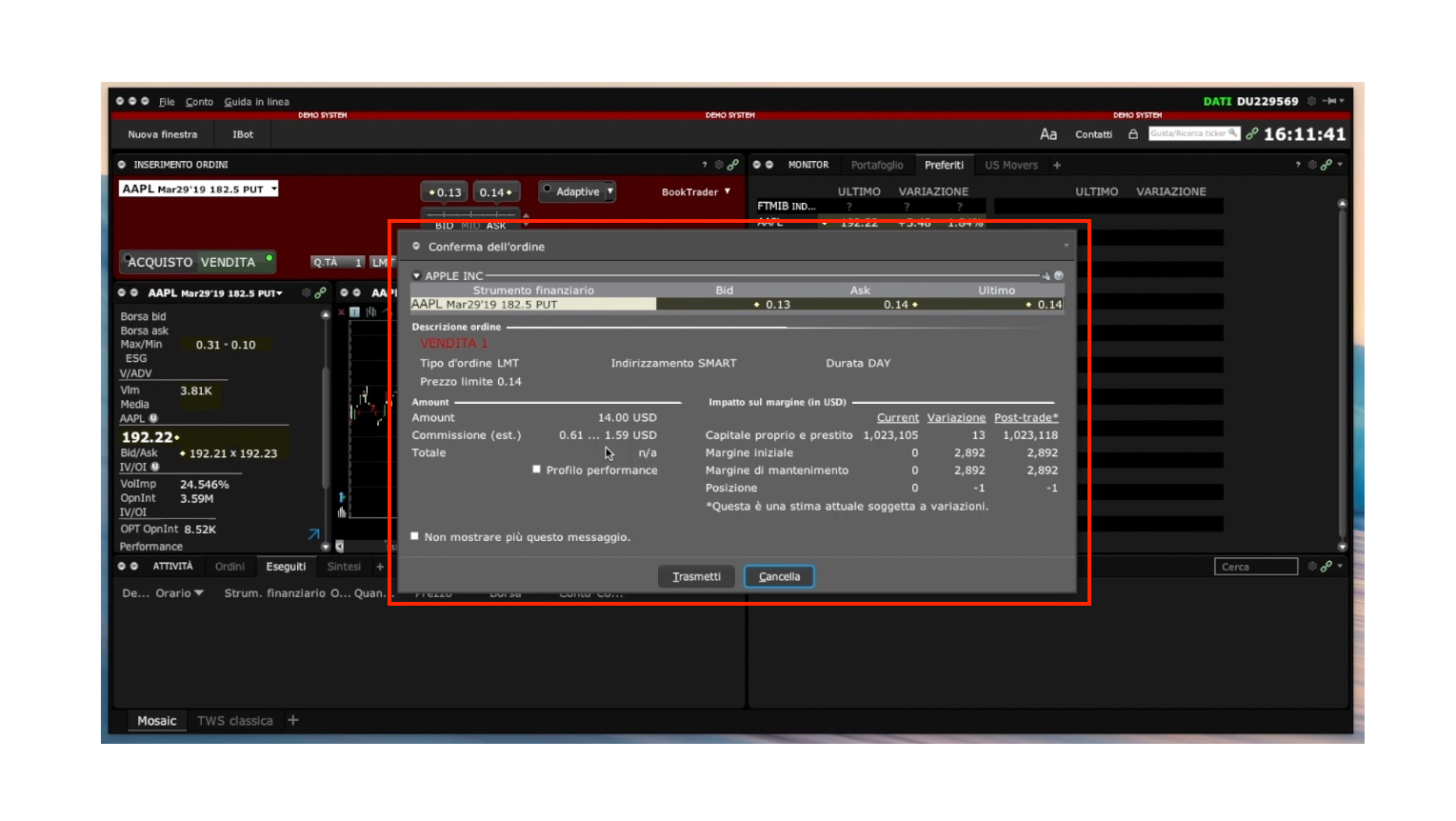The height and width of the screenshot is (821, 1456).
Task: Open help icon beside wrench in order dialog
Action: click(x=1058, y=276)
